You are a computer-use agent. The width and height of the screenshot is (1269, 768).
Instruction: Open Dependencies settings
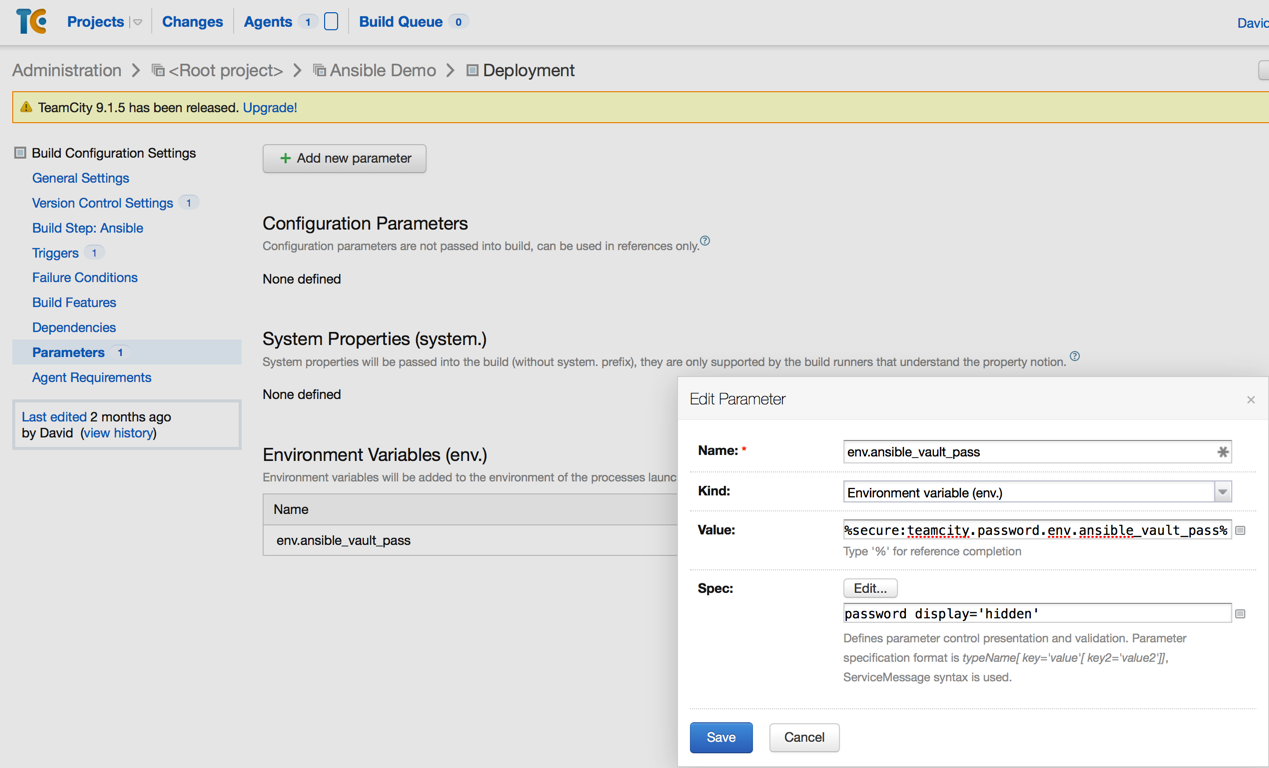74,327
